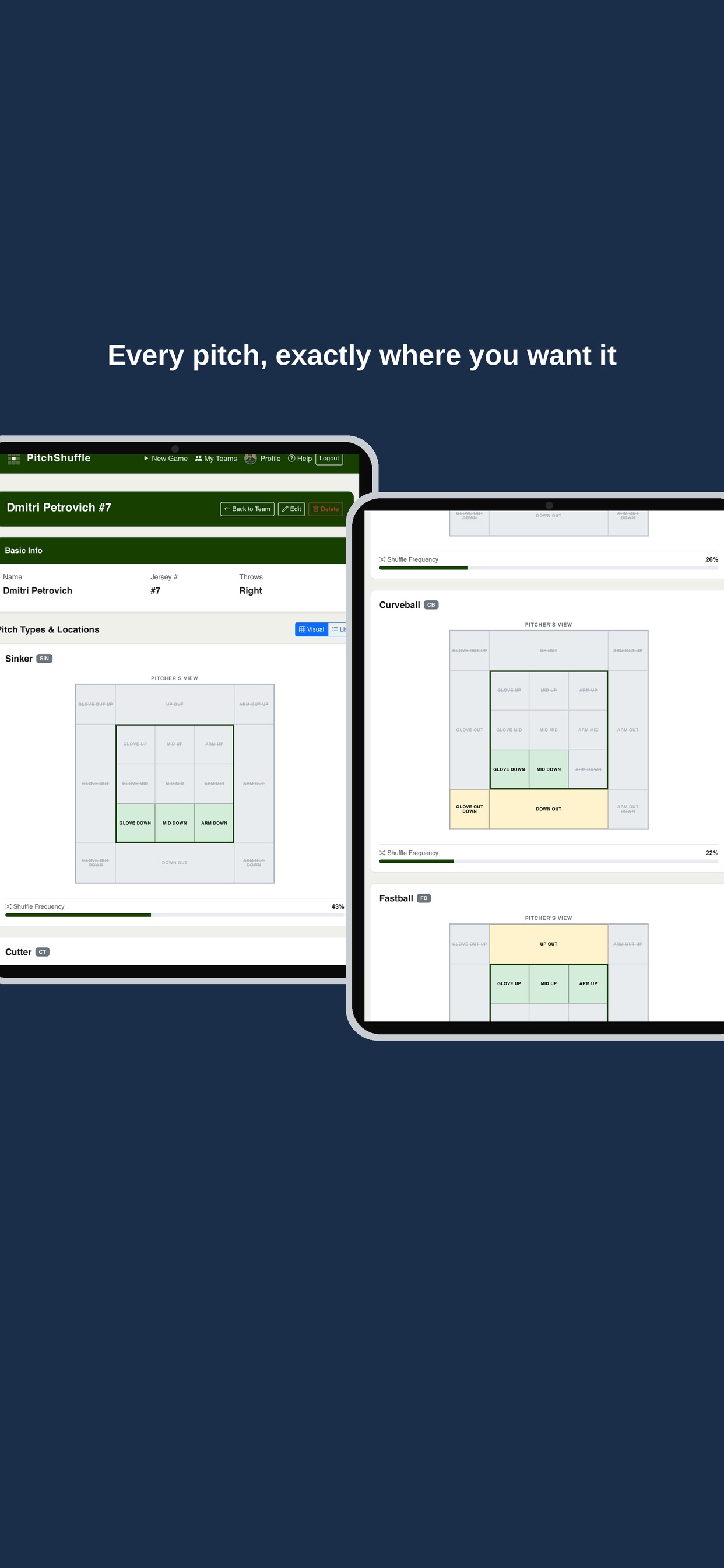
Task: Toggle Sinker's Glove Down zone
Action: [135, 823]
